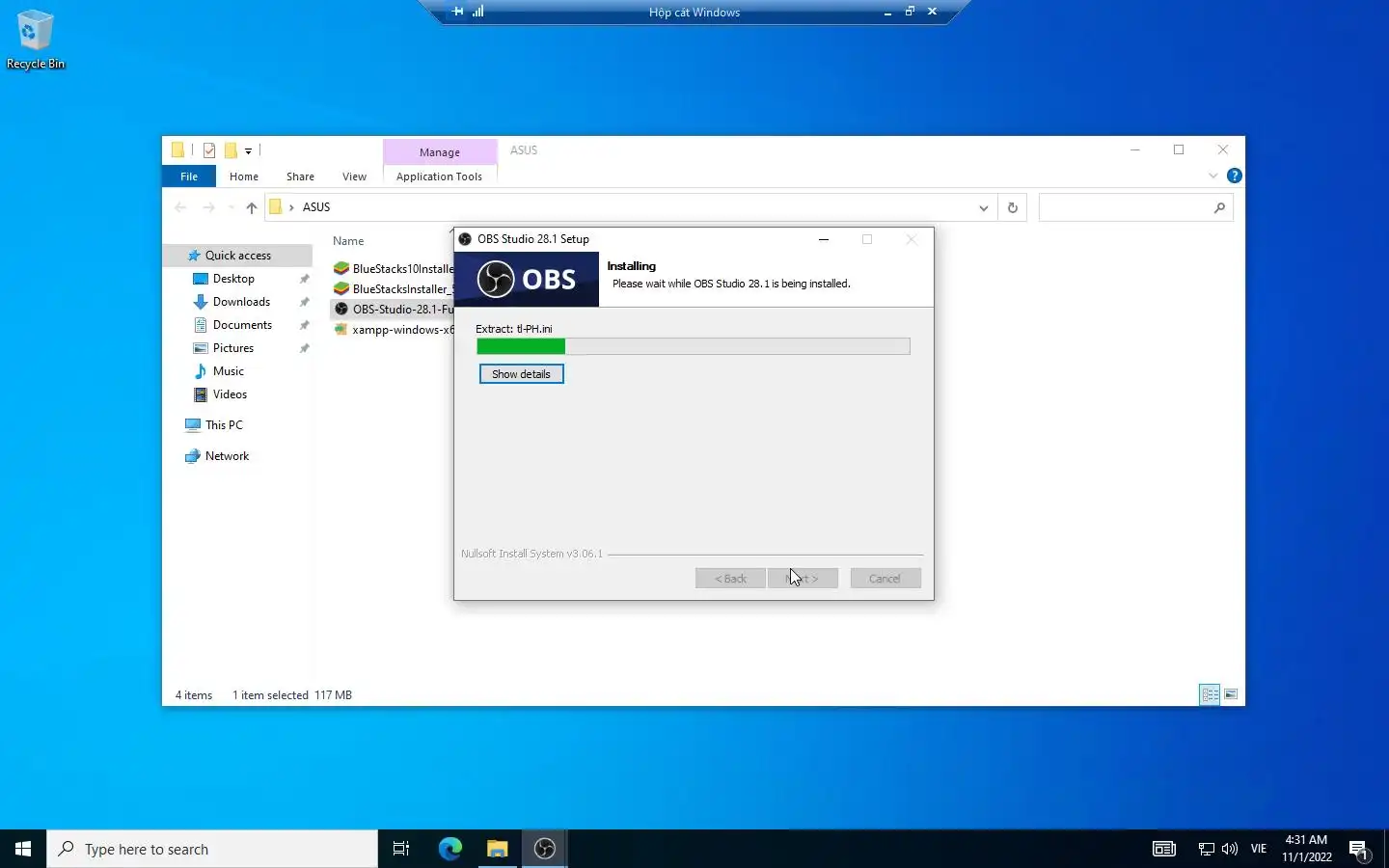The width and height of the screenshot is (1389, 868).
Task: Open the Customize Quick Access Toolbar dropdown
Action: [248, 150]
